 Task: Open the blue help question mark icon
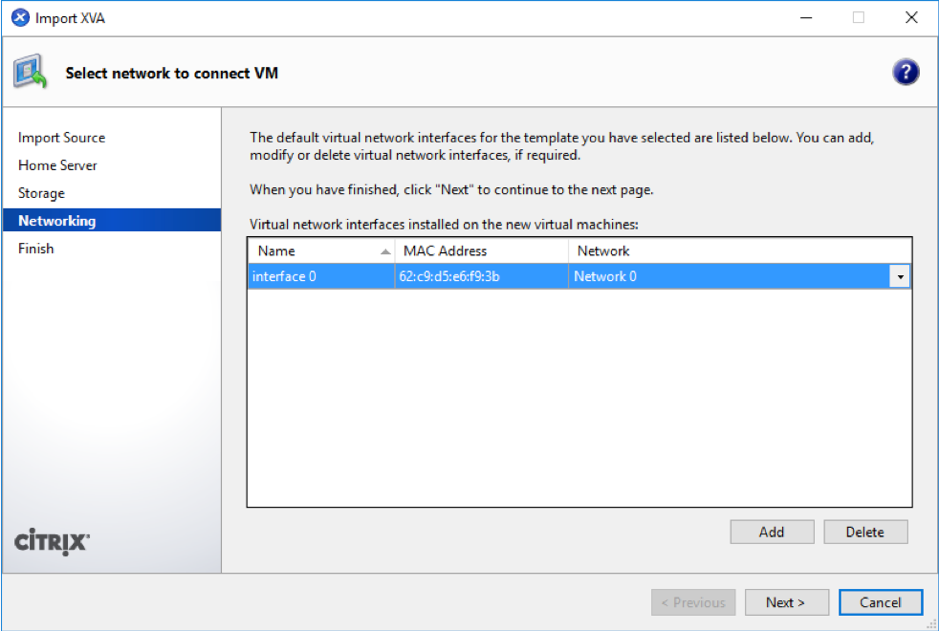tap(905, 72)
